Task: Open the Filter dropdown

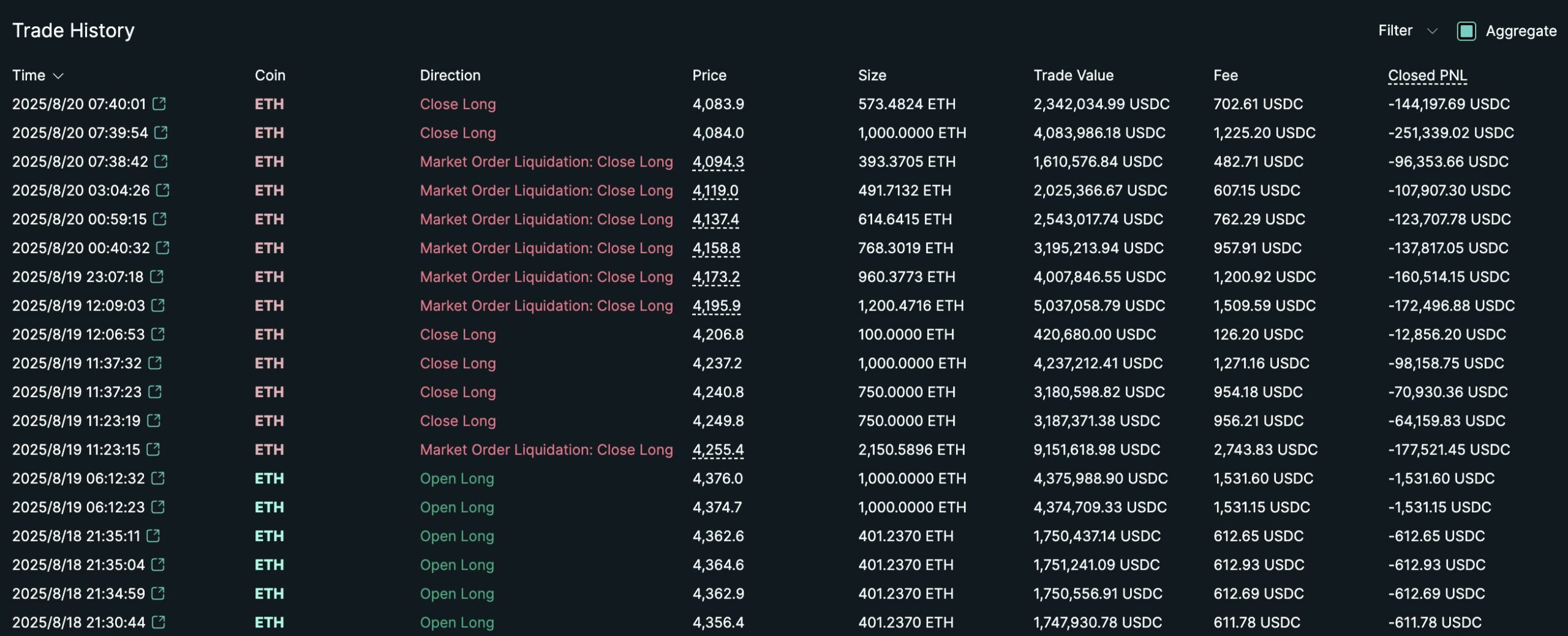Action: pos(1406,31)
